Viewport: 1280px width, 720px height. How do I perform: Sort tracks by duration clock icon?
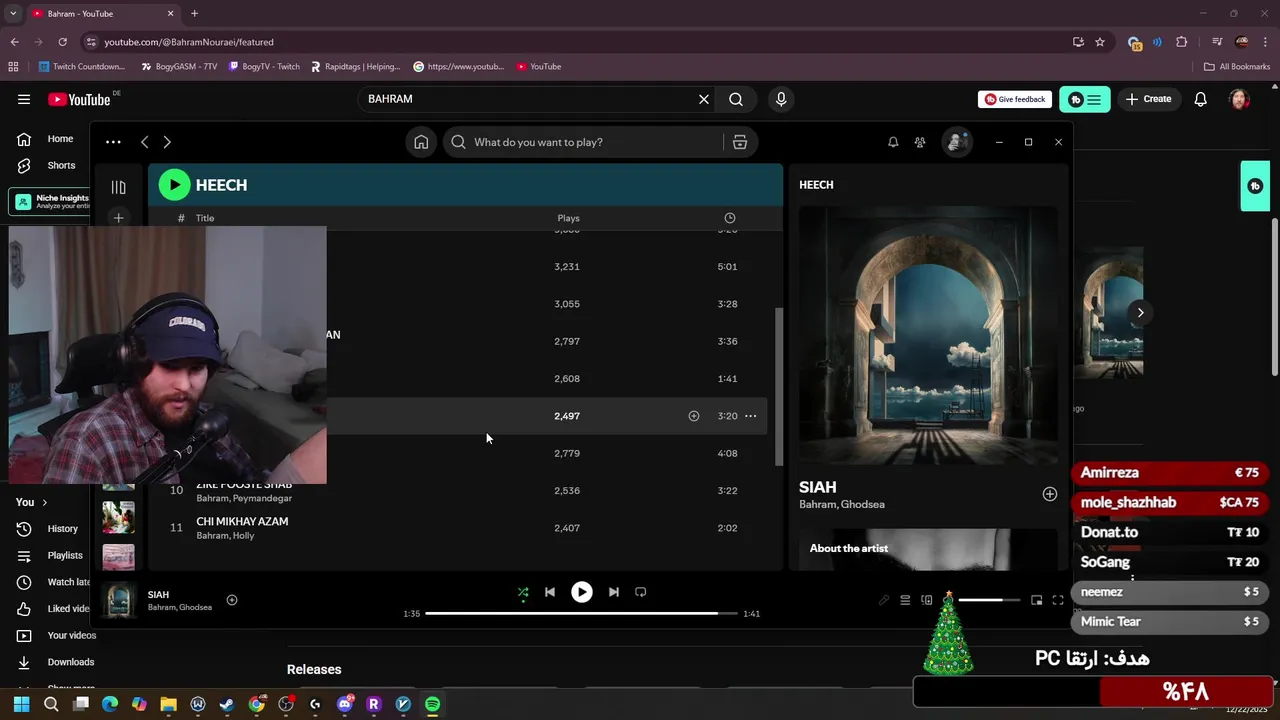(730, 218)
